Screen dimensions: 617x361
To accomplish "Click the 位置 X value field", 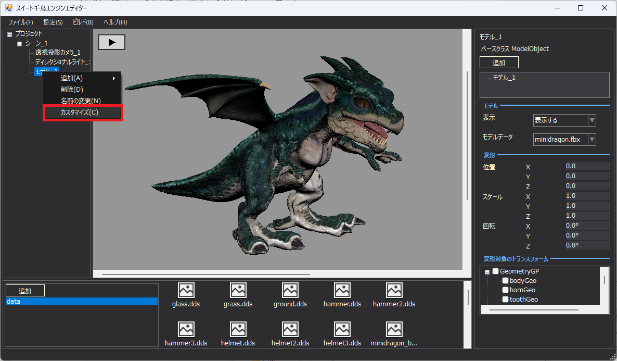I will pyautogui.click(x=587, y=166).
